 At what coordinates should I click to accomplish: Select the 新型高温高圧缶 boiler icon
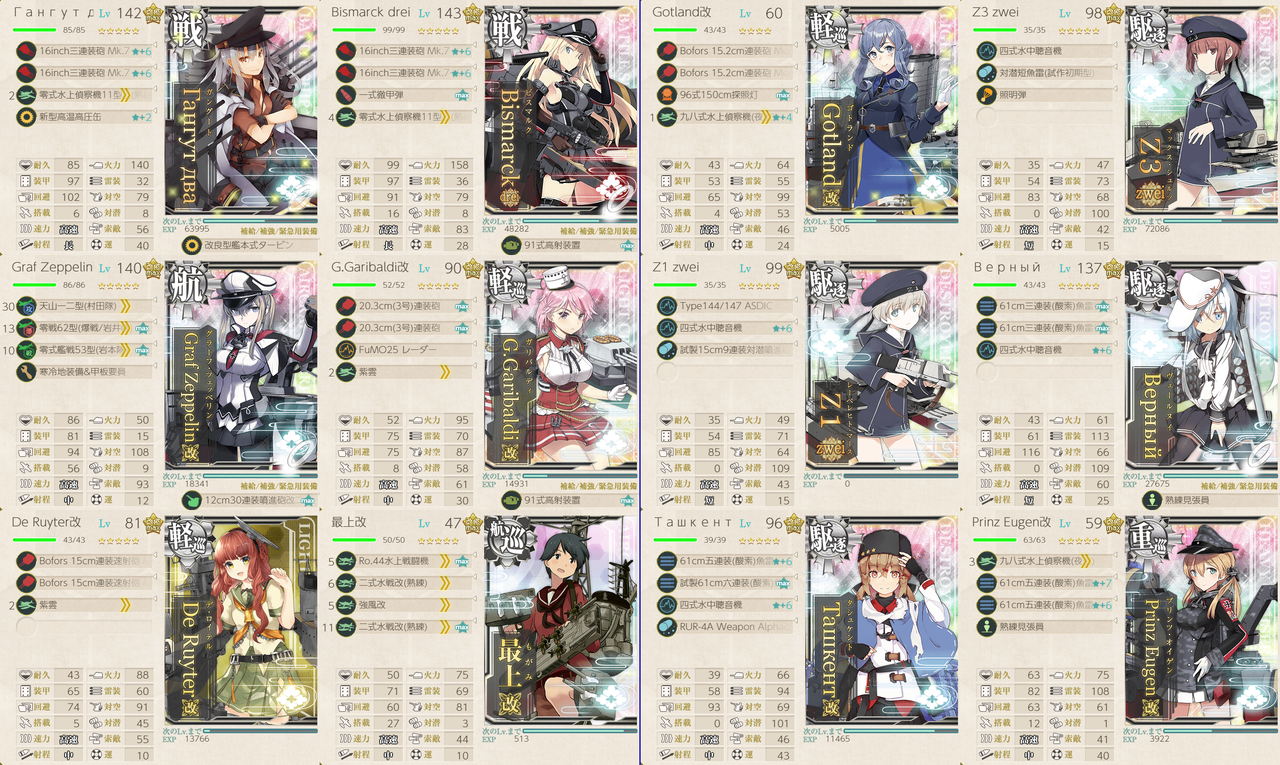tap(26, 117)
